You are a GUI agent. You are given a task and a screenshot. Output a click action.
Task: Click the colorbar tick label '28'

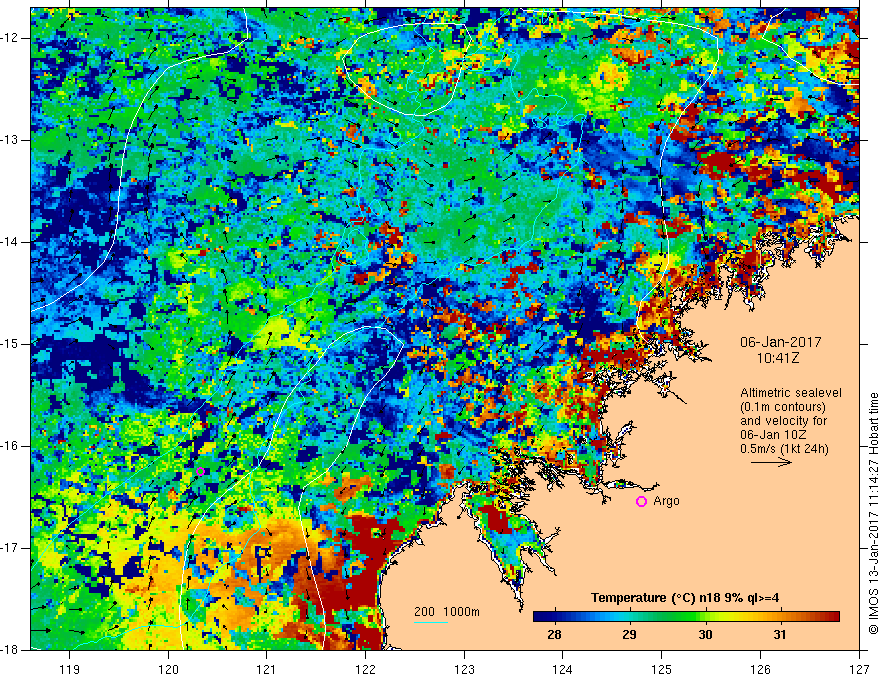pyautogui.click(x=554, y=635)
